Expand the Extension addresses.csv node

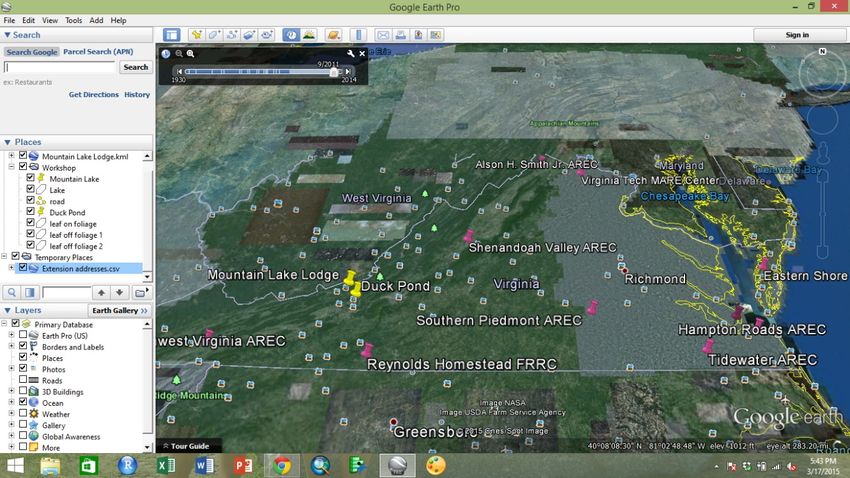(x=11, y=267)
